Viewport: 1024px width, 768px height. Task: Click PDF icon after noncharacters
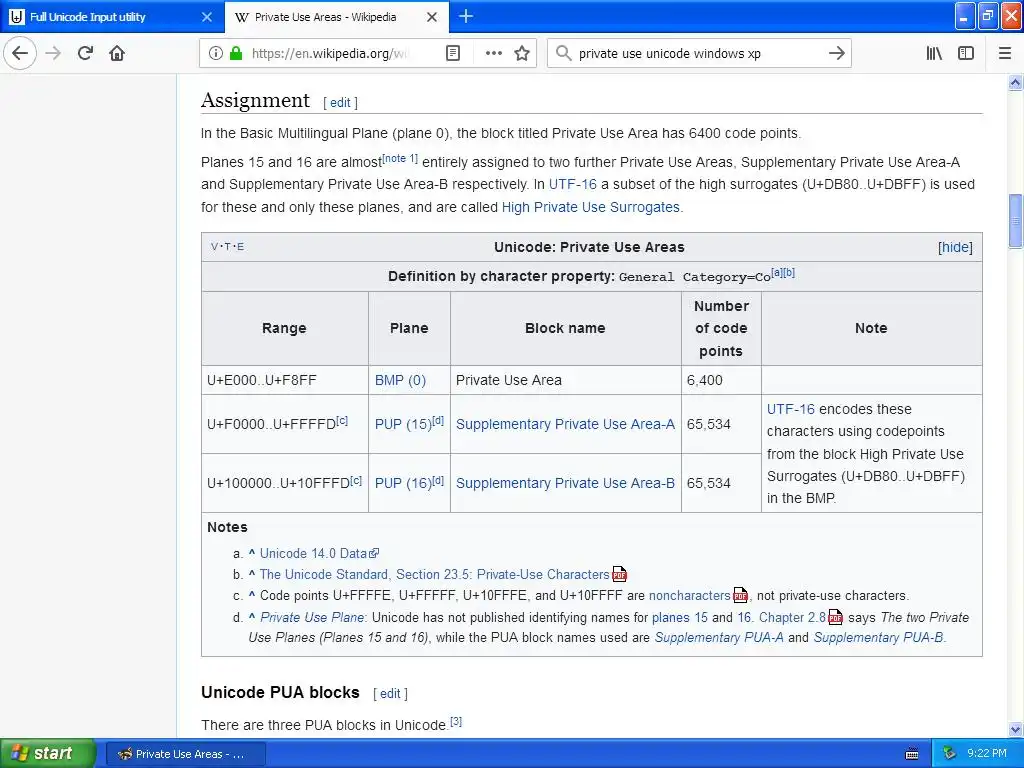click(740, 596)
